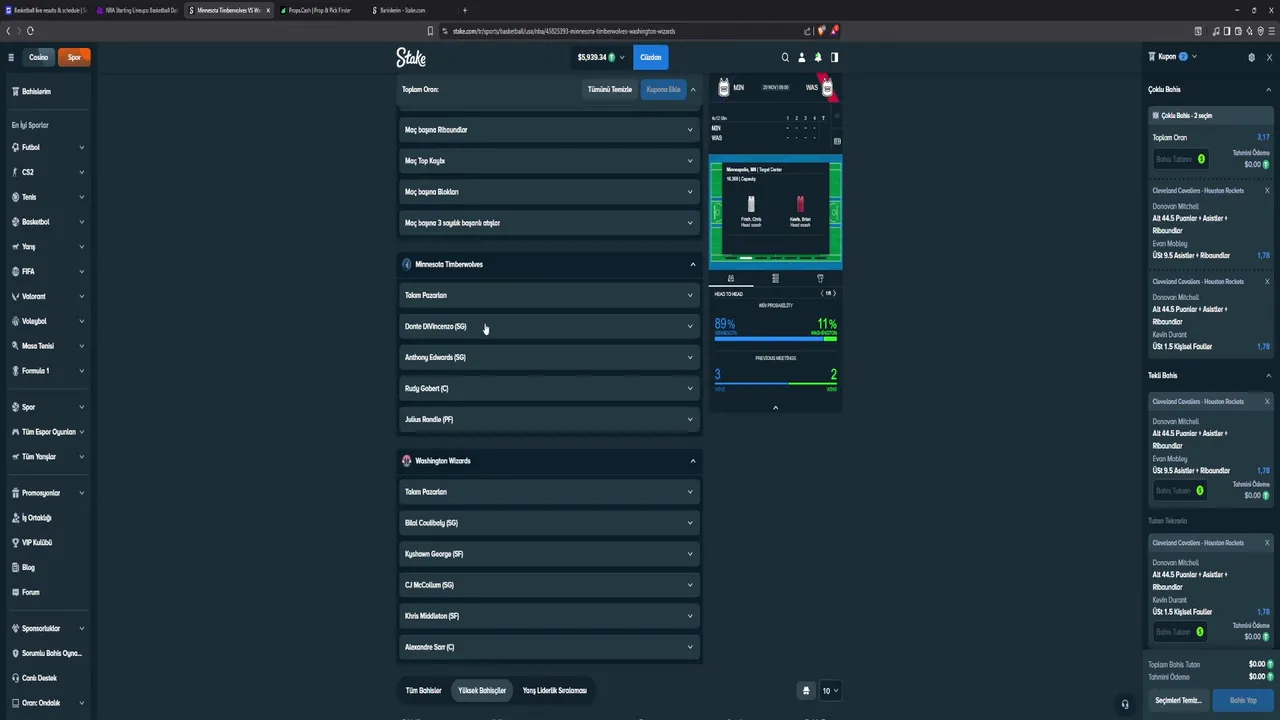Close the Kupon panel with X
Screen dimensions: 1280x720
click(1268, 57)
